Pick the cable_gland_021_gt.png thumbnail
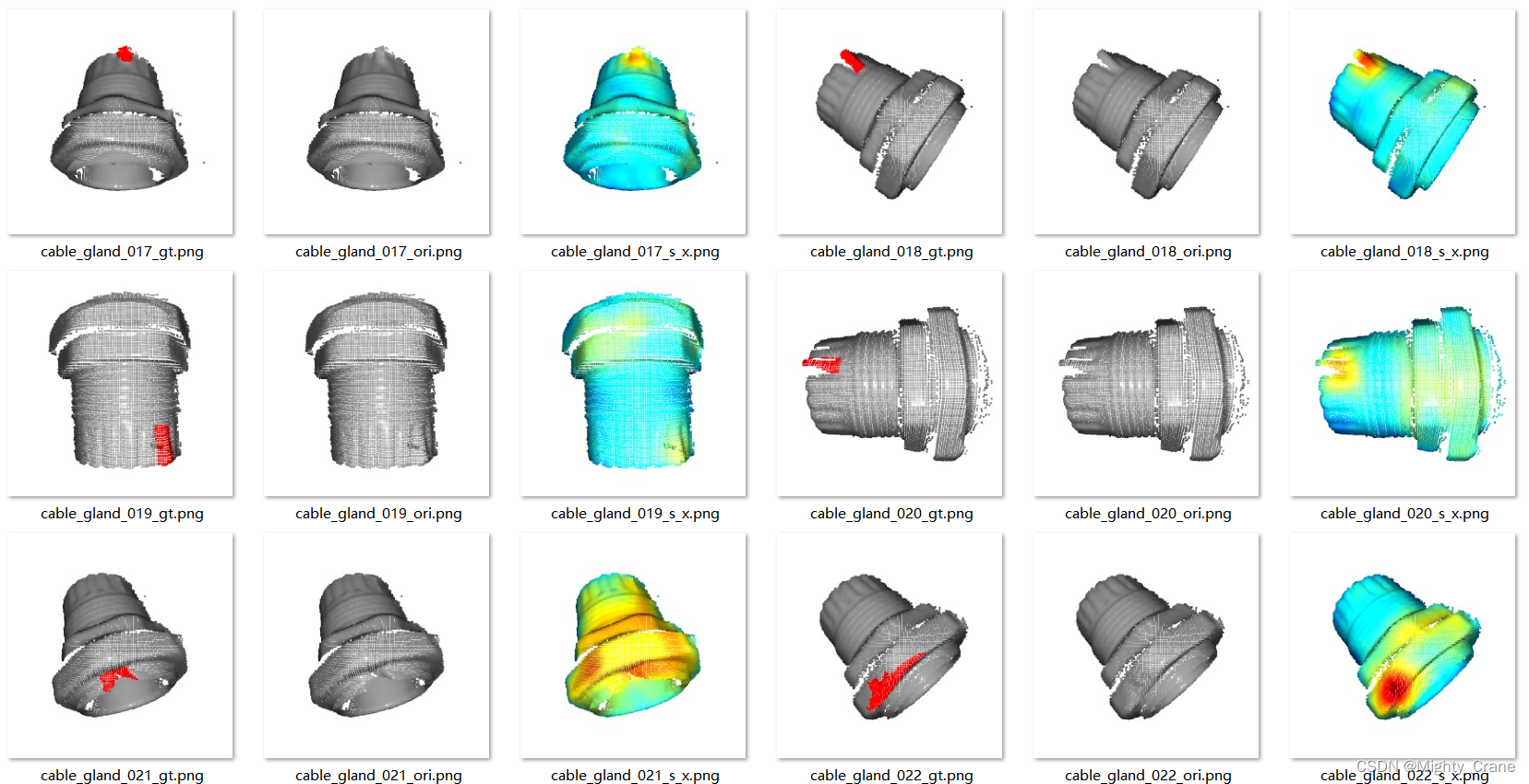This screenshot has width=1529, height=784. point(120,646)
